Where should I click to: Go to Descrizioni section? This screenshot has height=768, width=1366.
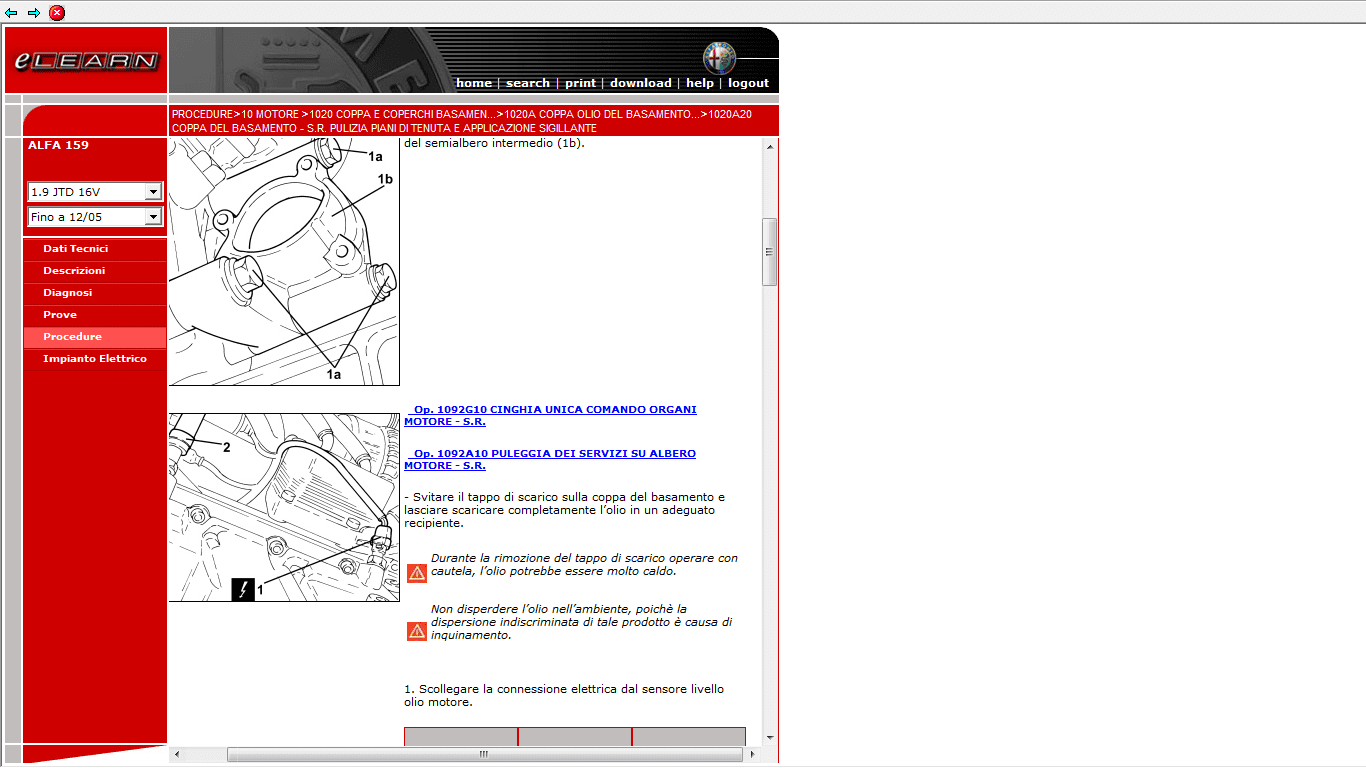(74, 271)
